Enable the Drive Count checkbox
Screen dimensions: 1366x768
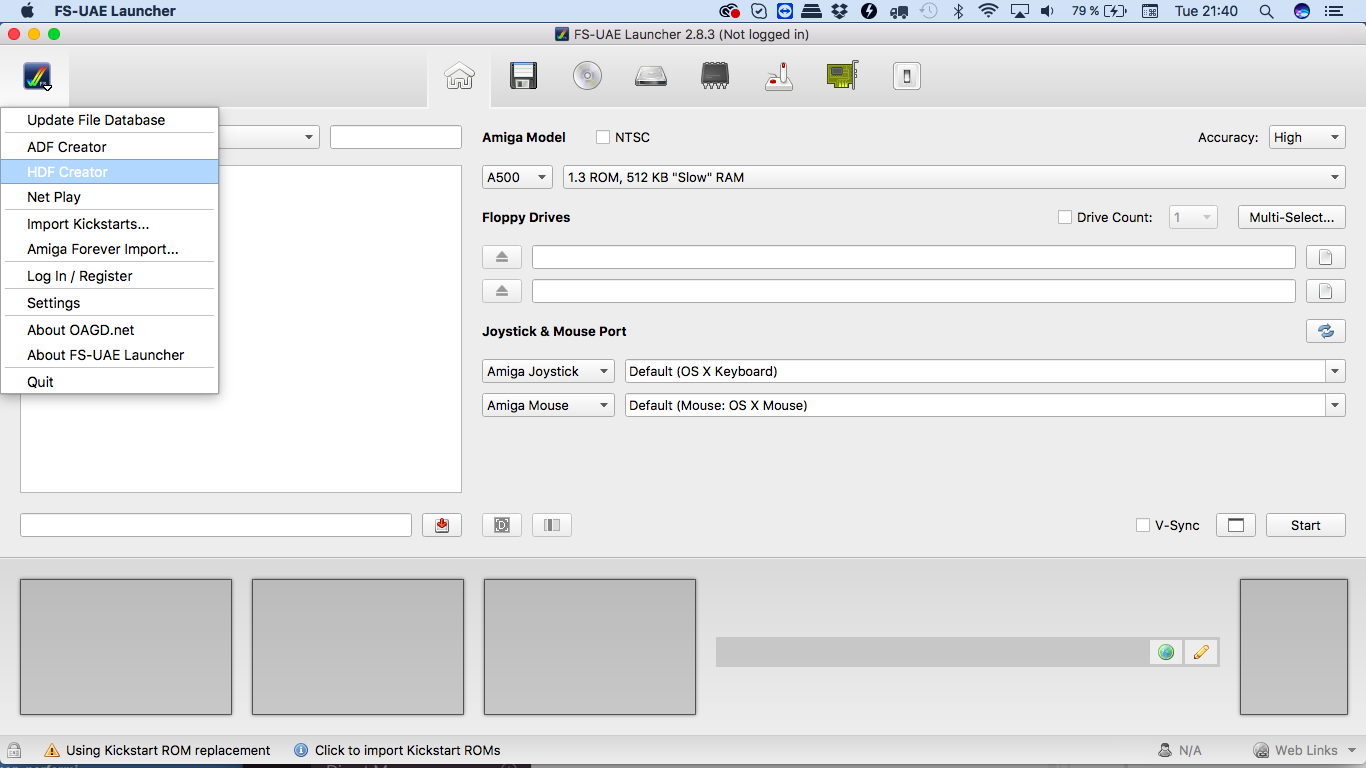1065,217
